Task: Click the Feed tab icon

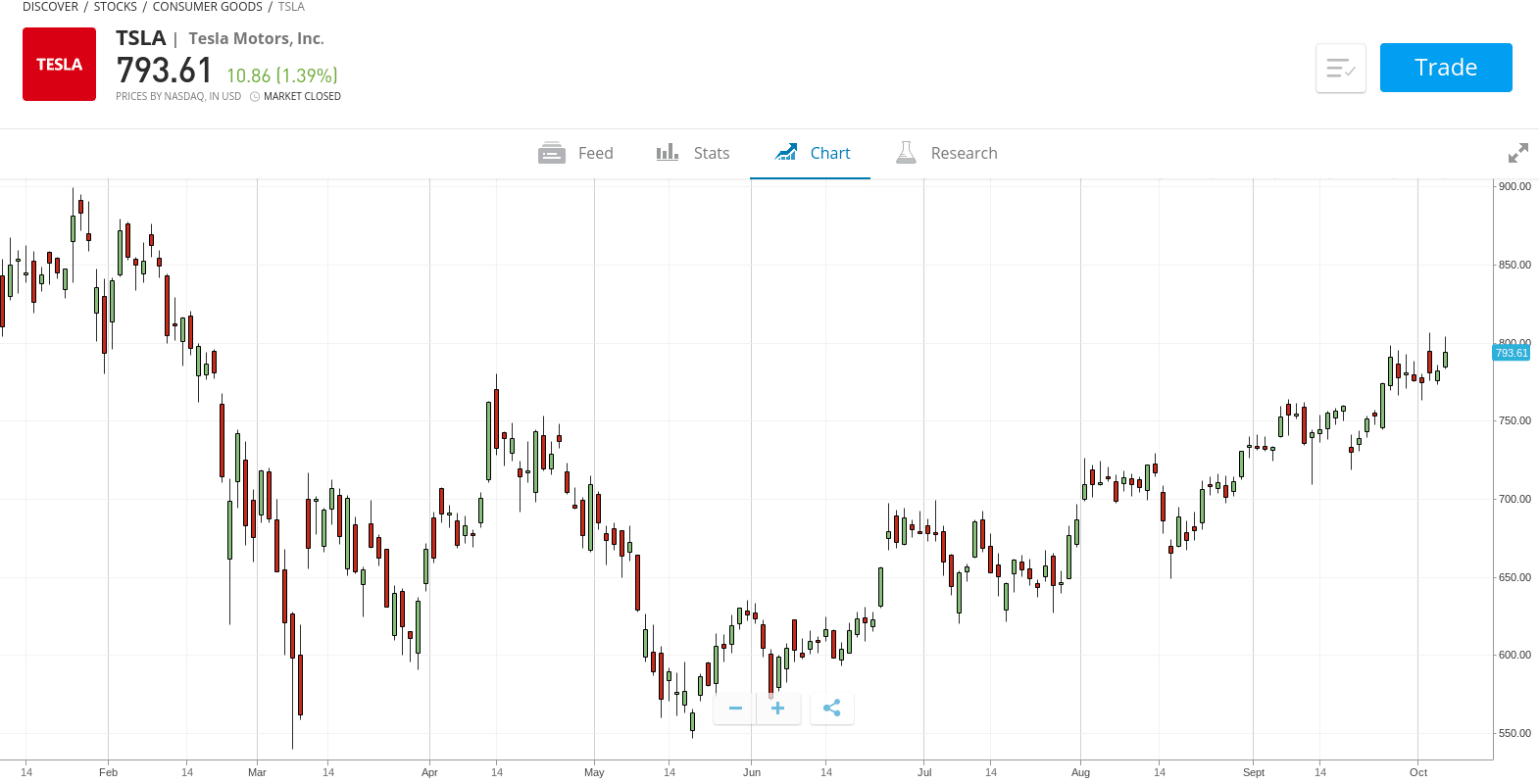Action: point(552,153)
